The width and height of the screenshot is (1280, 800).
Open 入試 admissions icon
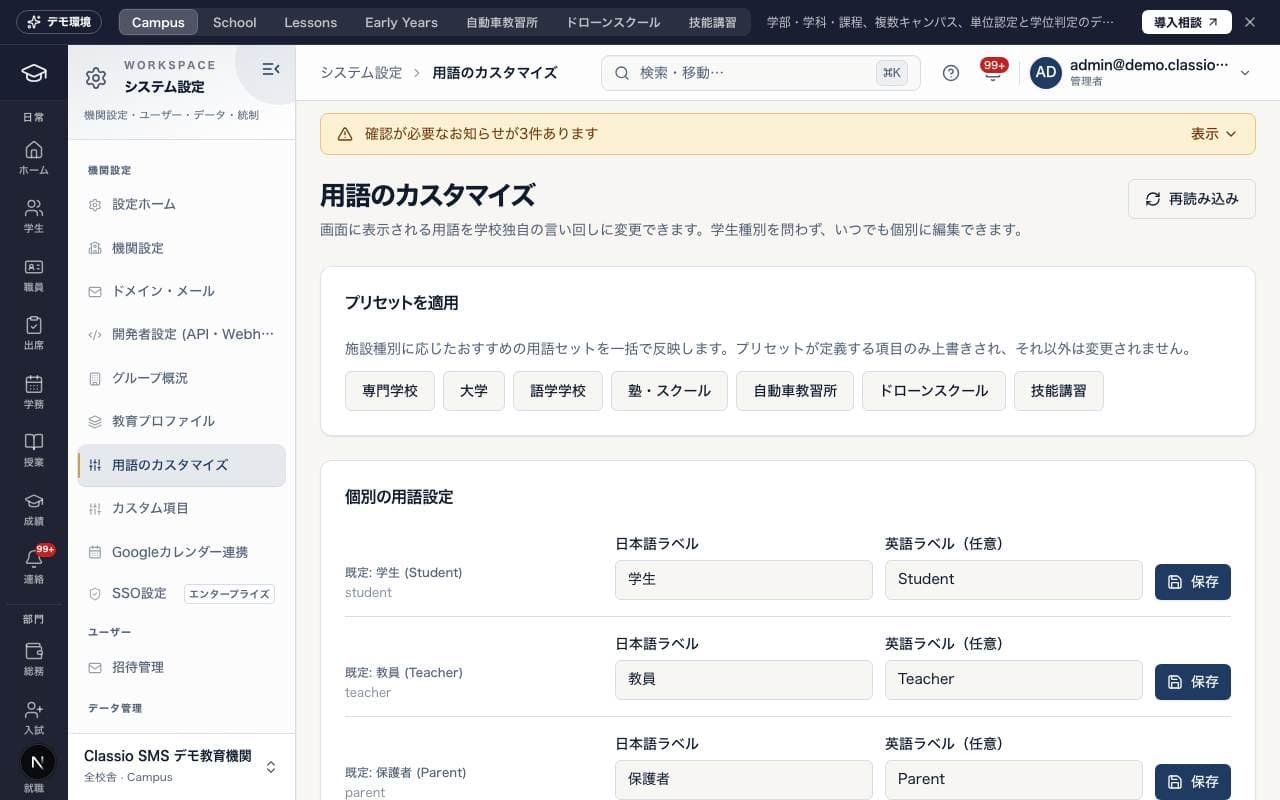pos(33,718)
